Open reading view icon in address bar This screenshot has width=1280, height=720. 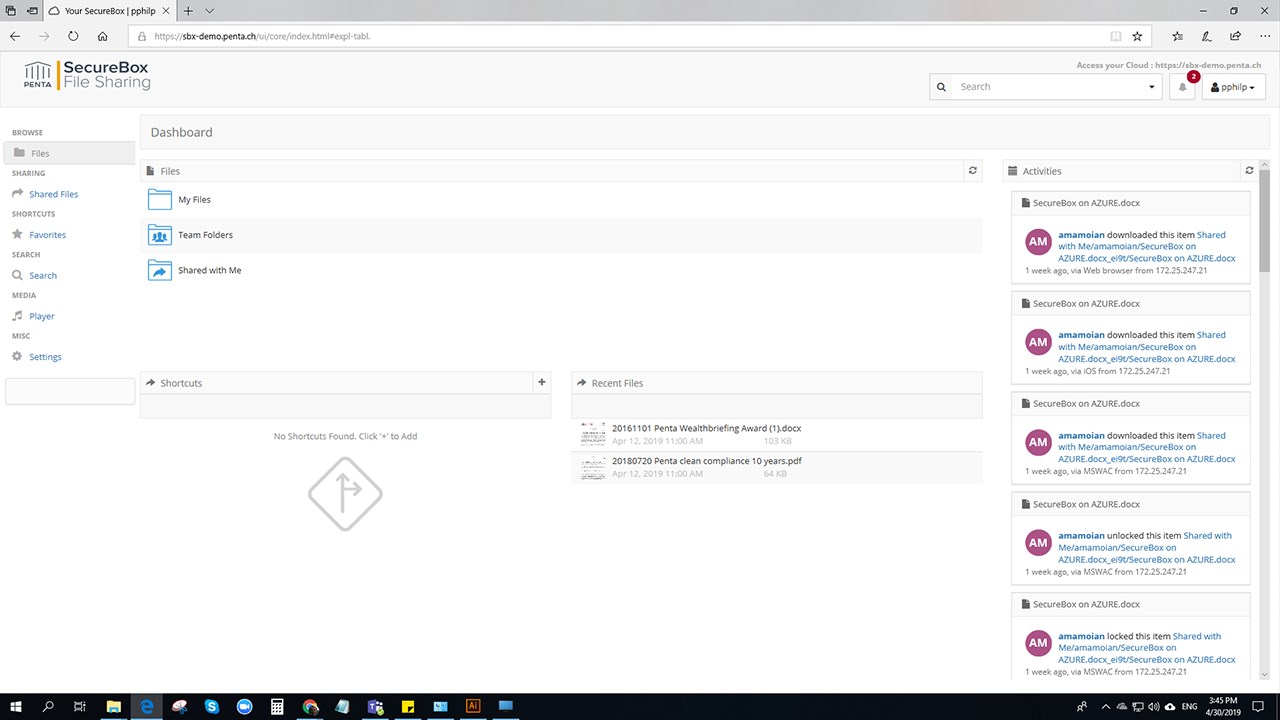(1116, 36)
